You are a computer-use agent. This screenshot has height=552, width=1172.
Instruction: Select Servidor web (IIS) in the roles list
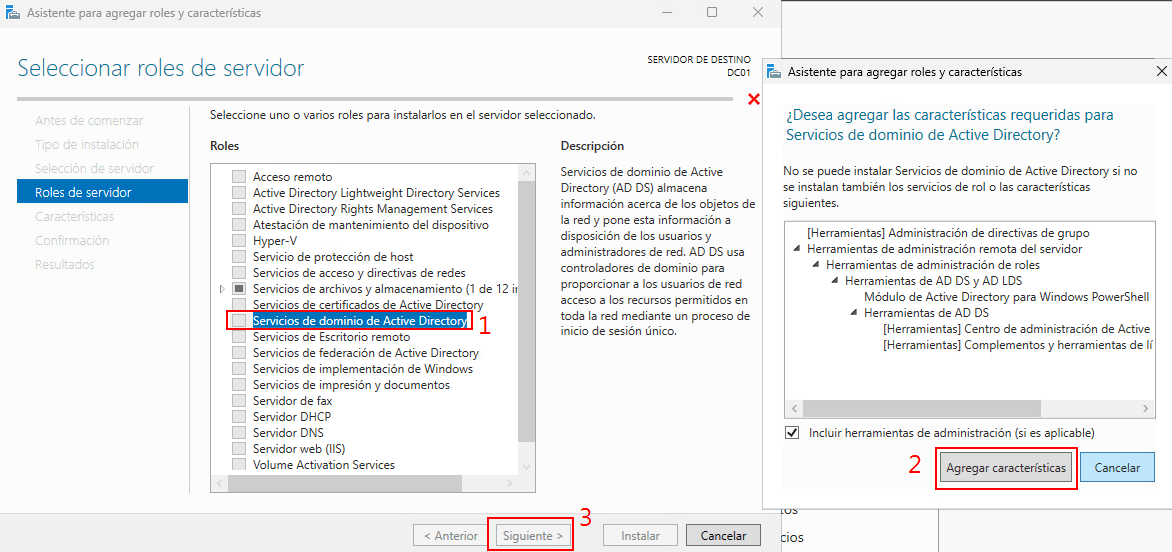(299, 449)
